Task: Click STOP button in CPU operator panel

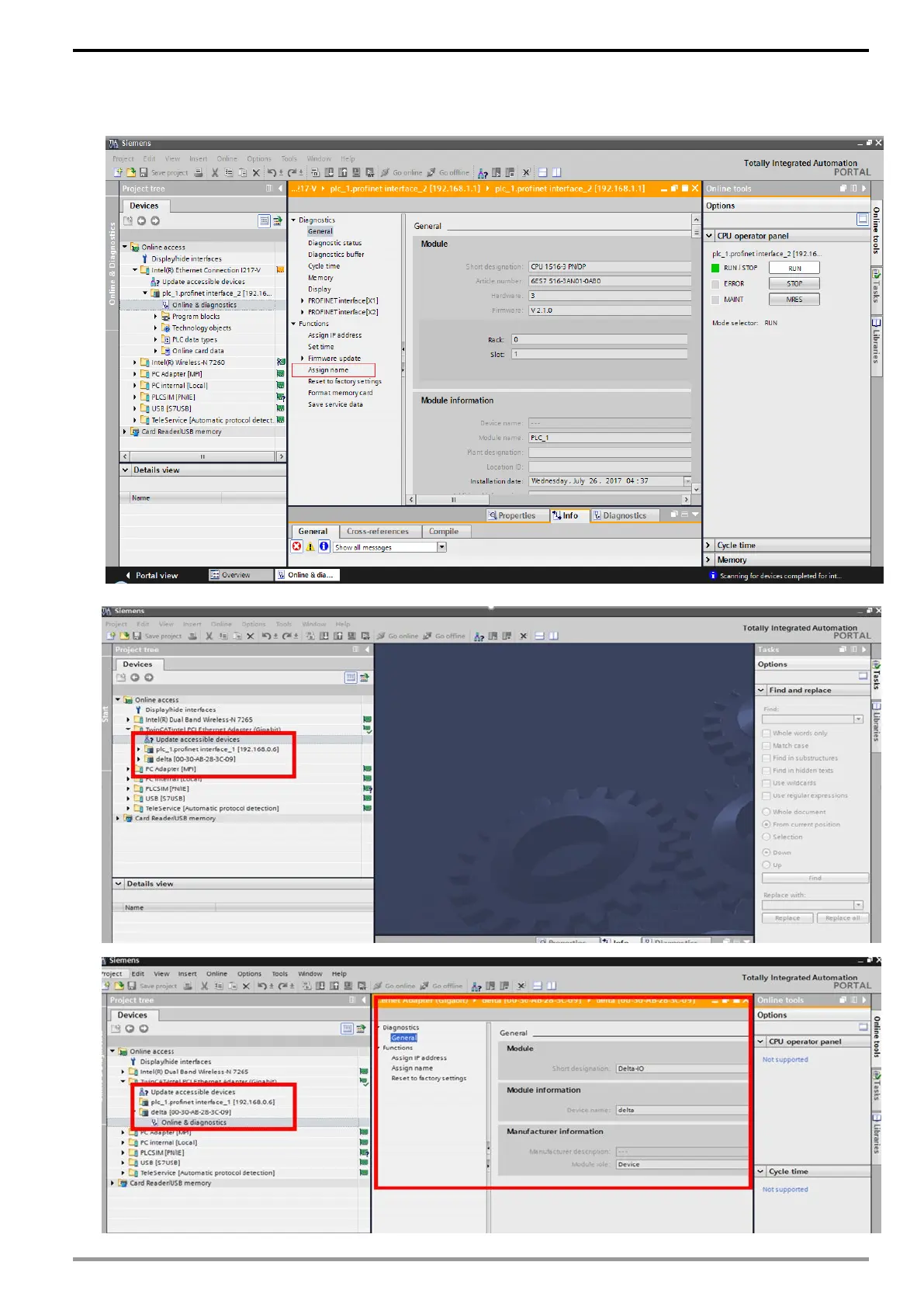Action: click(x=794, y=283)
